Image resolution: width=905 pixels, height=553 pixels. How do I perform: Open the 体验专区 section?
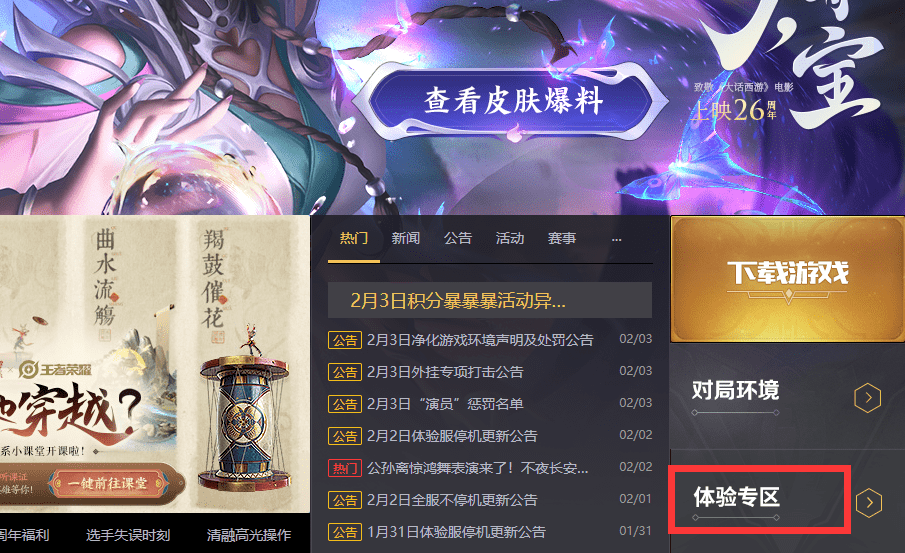(736, 497)
